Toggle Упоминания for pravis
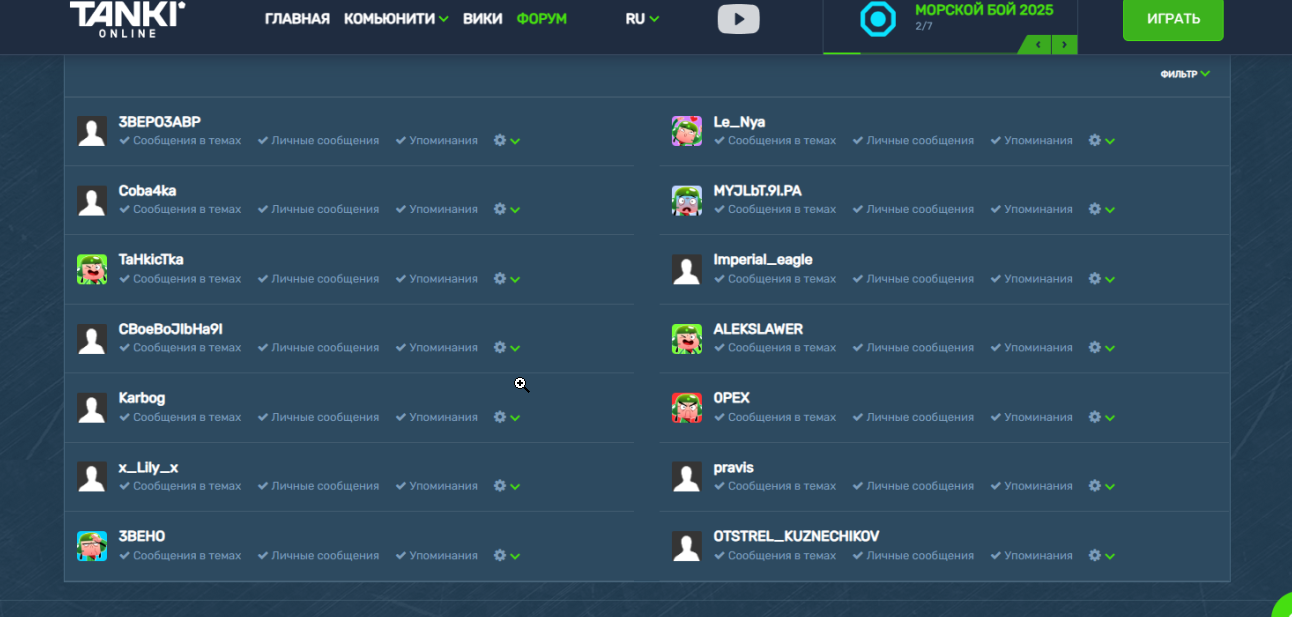Image resolution: width=1292 pixels, height=617 pixels. (x=1032, y=486)
